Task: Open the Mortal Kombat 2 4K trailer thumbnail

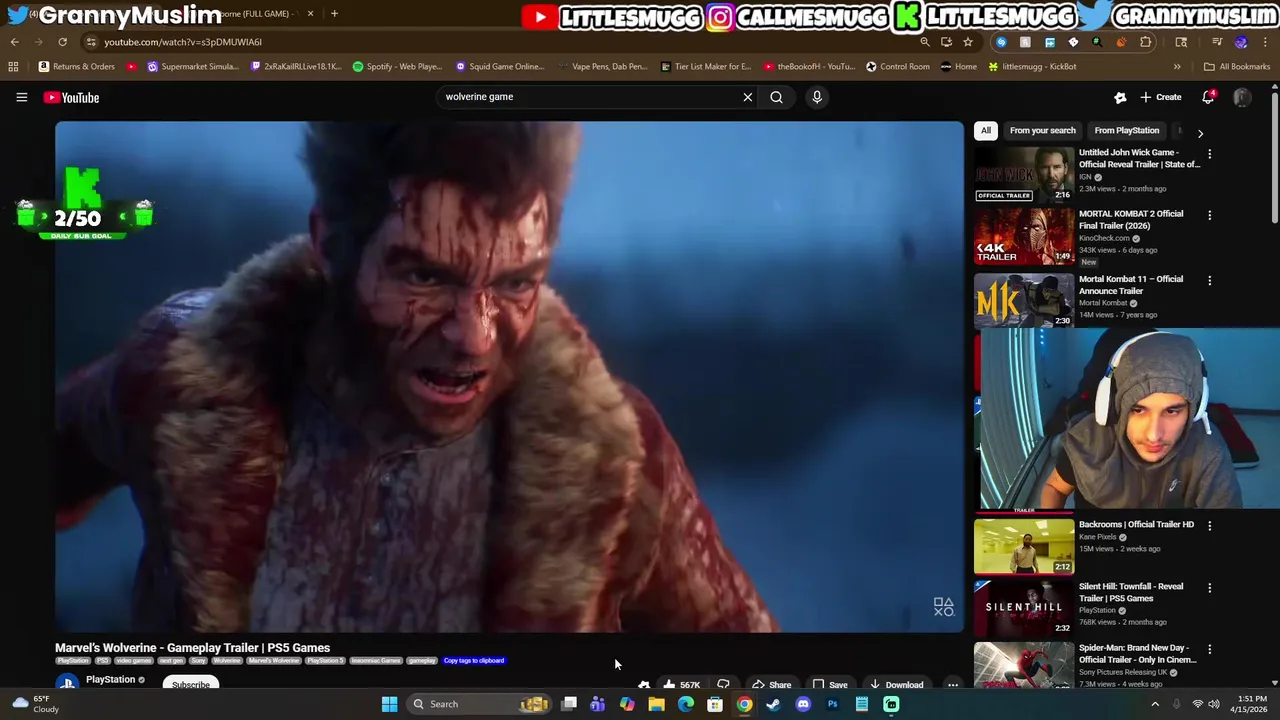Action: [1024, 236]
